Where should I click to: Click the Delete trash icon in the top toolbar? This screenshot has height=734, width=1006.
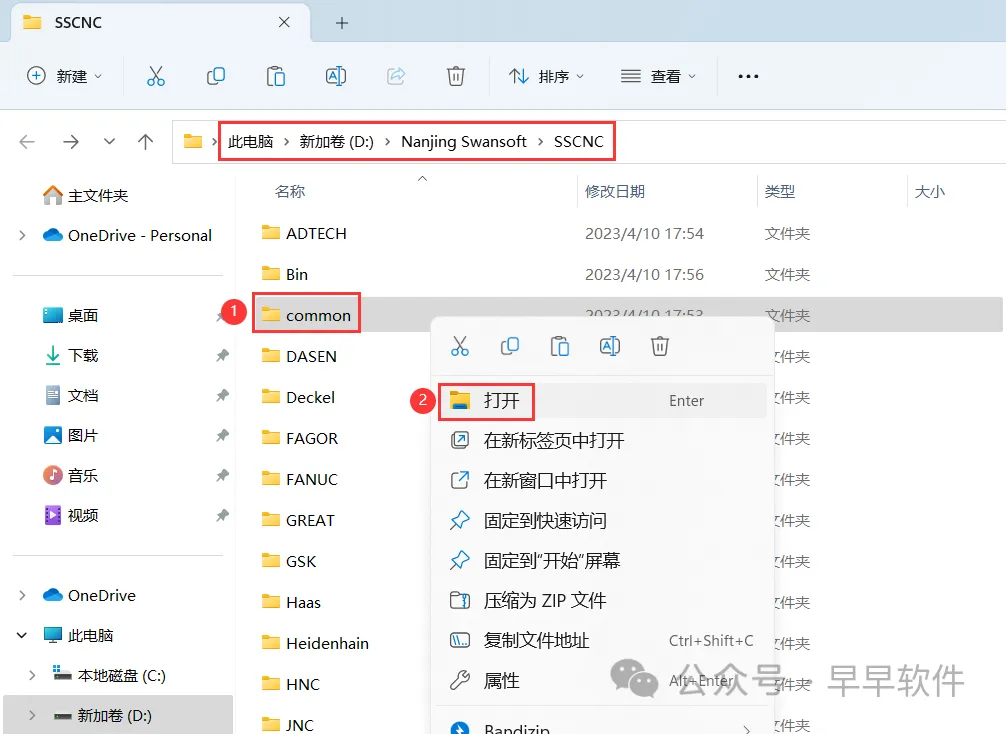pos(456,76)
